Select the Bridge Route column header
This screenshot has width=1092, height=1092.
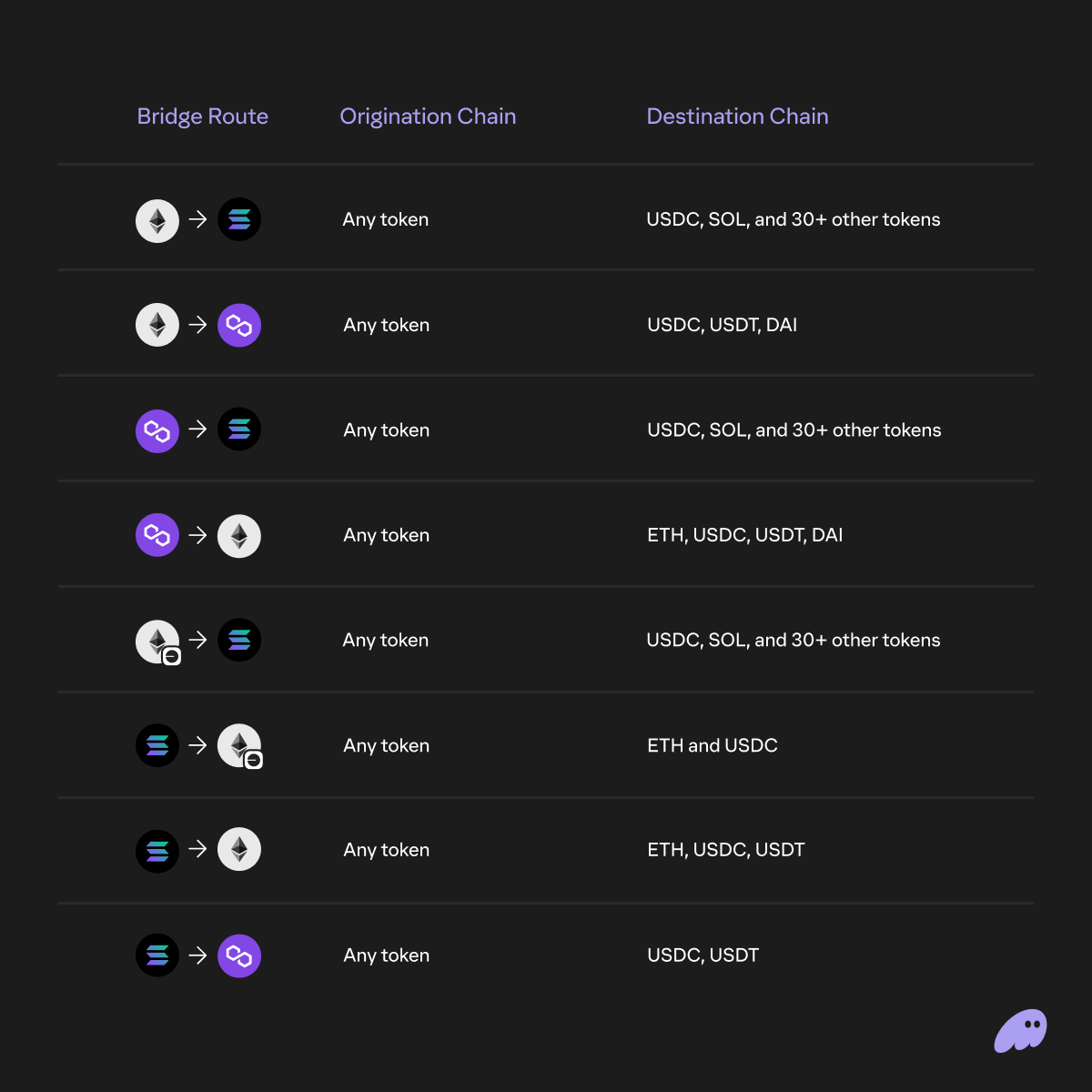(x=202, y=116)
